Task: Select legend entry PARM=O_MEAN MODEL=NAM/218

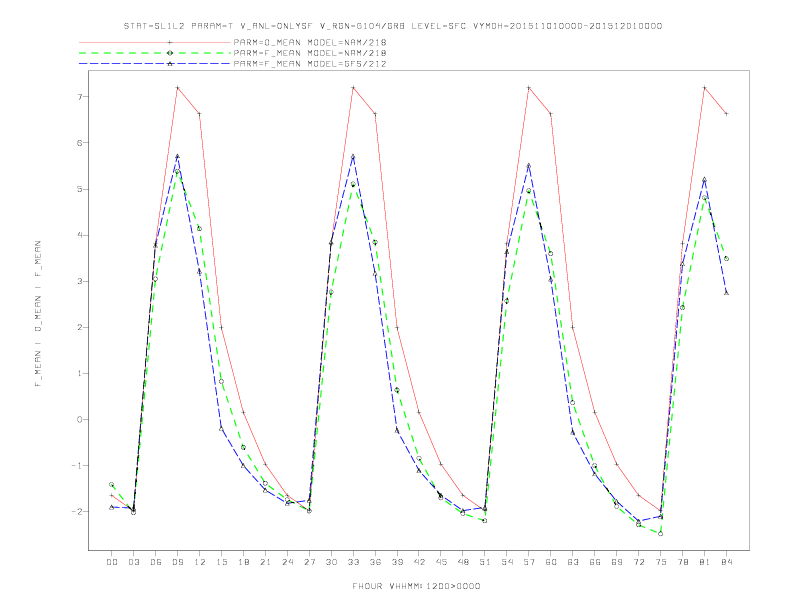Action: (310, 42)
